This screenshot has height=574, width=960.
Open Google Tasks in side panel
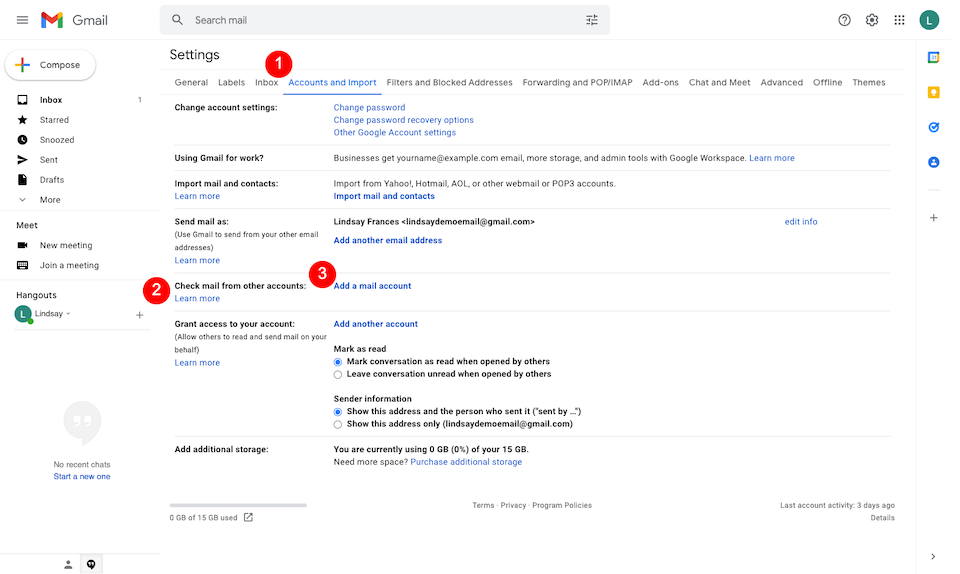(x=933, y=127)
